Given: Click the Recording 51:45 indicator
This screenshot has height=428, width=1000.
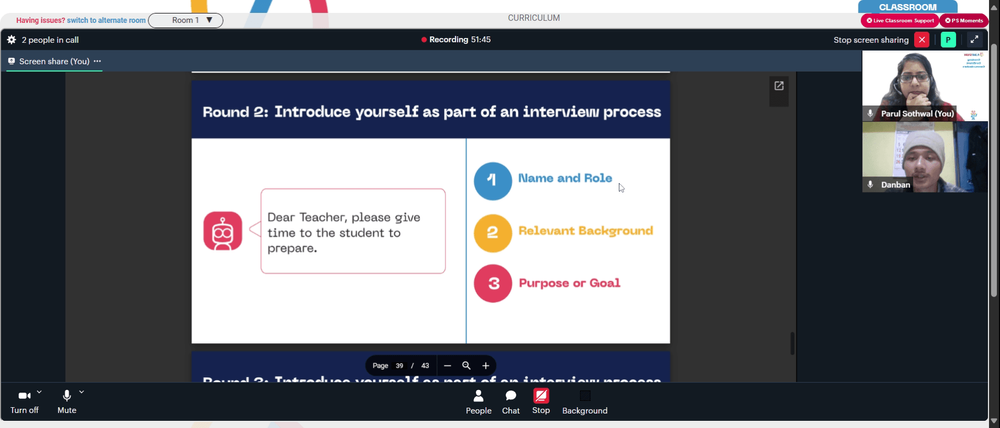Looking at the screenshot, I should (x=456, y=40).
